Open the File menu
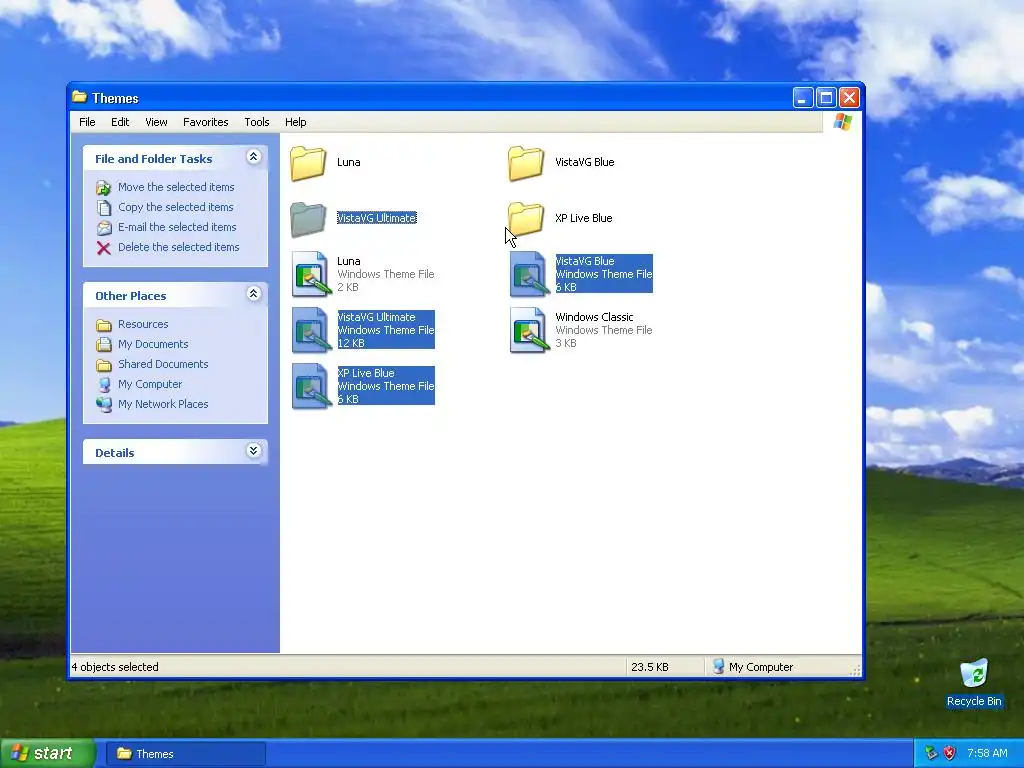Image resolution: width=1024 pixels, height=768 pixels. [87, 122]
